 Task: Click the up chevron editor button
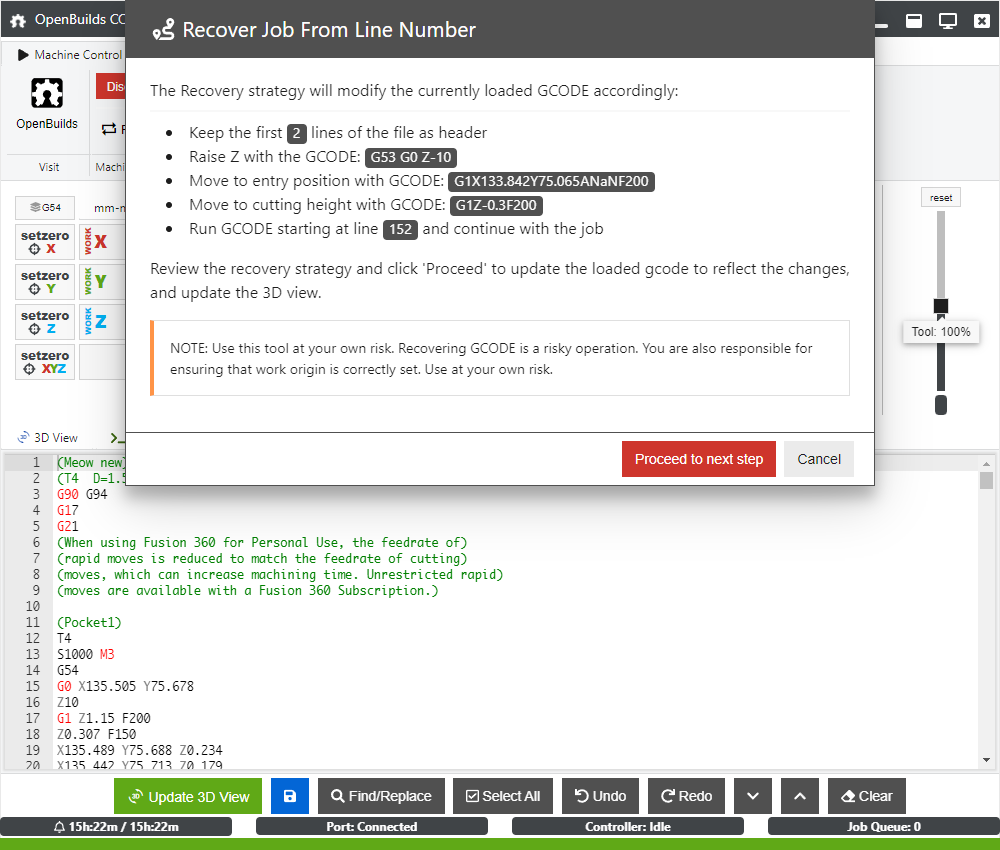click(800, 796)
